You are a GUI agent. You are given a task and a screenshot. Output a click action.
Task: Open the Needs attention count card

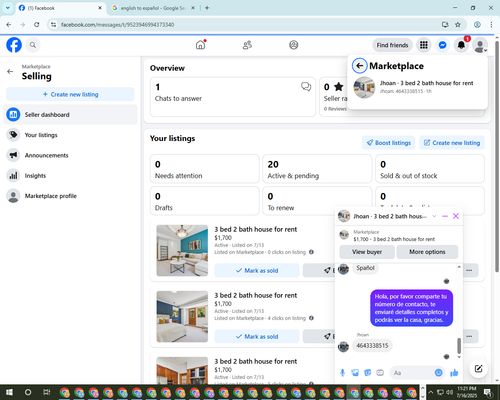pos(205,169)
